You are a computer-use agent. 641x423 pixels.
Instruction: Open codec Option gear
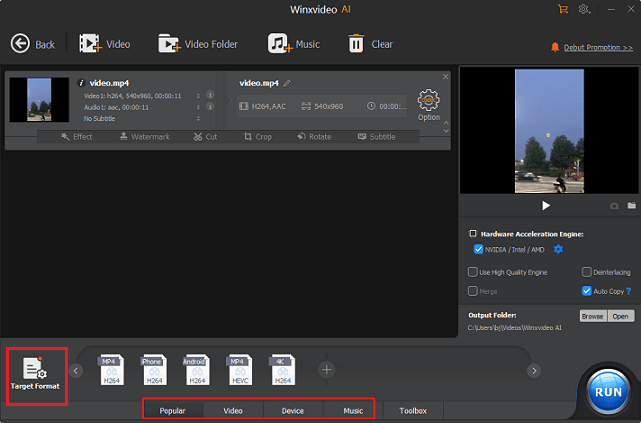coord(428,105)
